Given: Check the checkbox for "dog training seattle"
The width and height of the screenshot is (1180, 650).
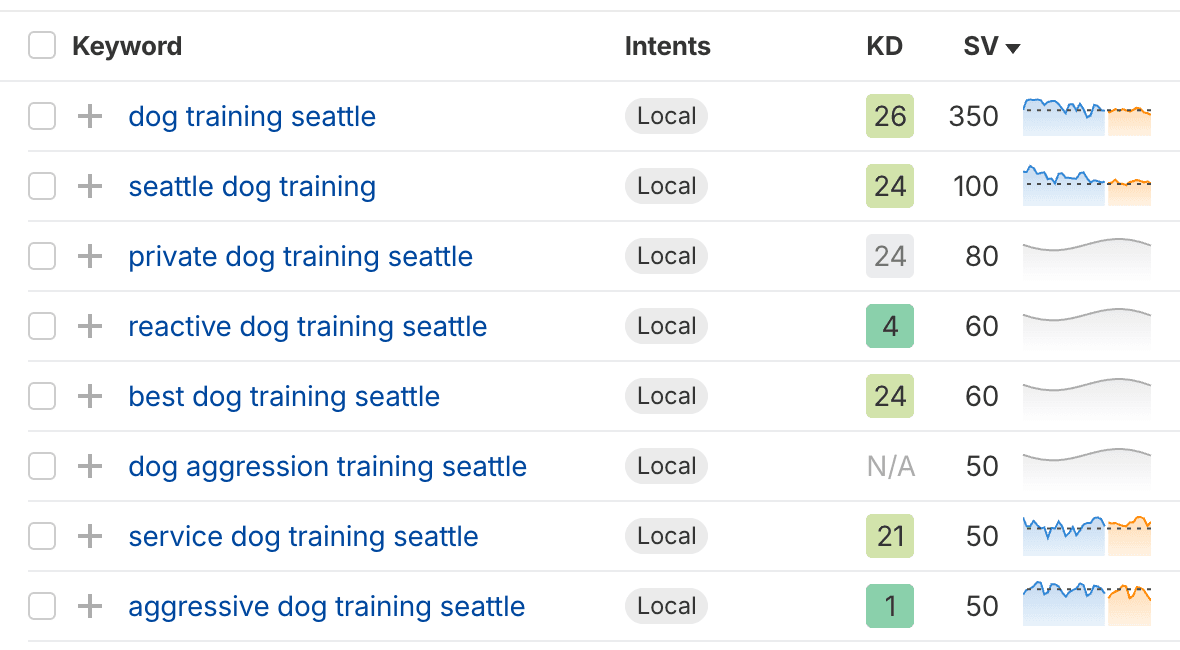Looking at the screenshot, I should [x=41, y=116].
